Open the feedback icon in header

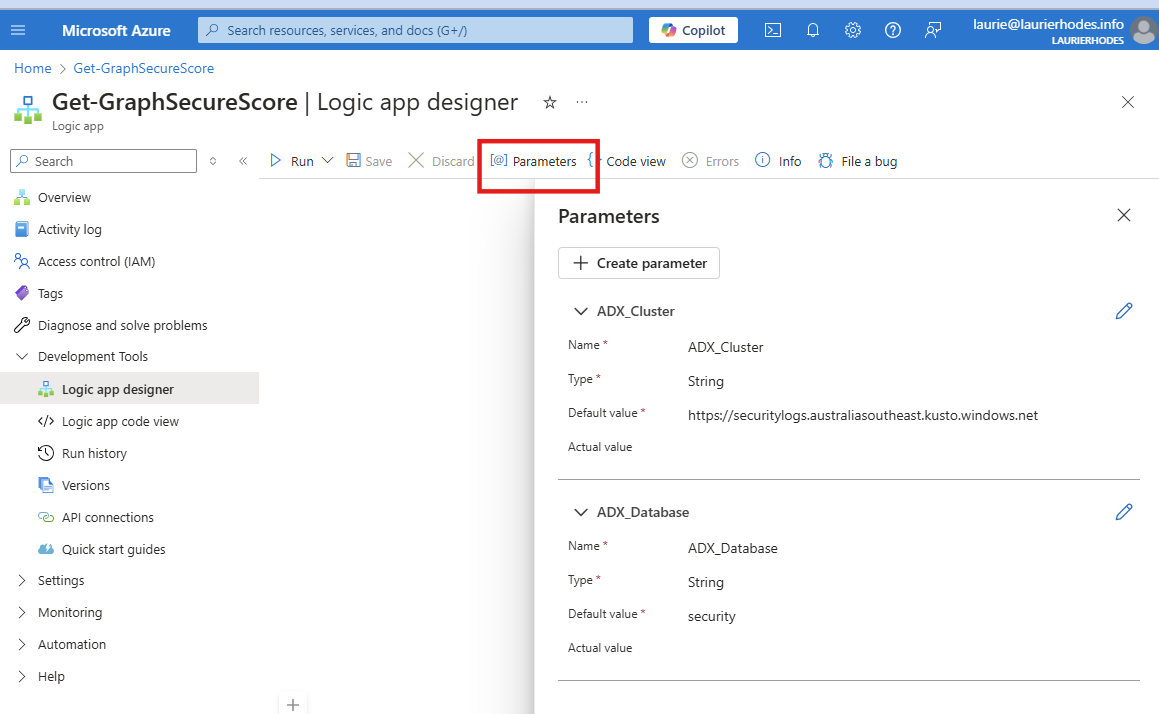pyautogui.click(x=933, y=30)
